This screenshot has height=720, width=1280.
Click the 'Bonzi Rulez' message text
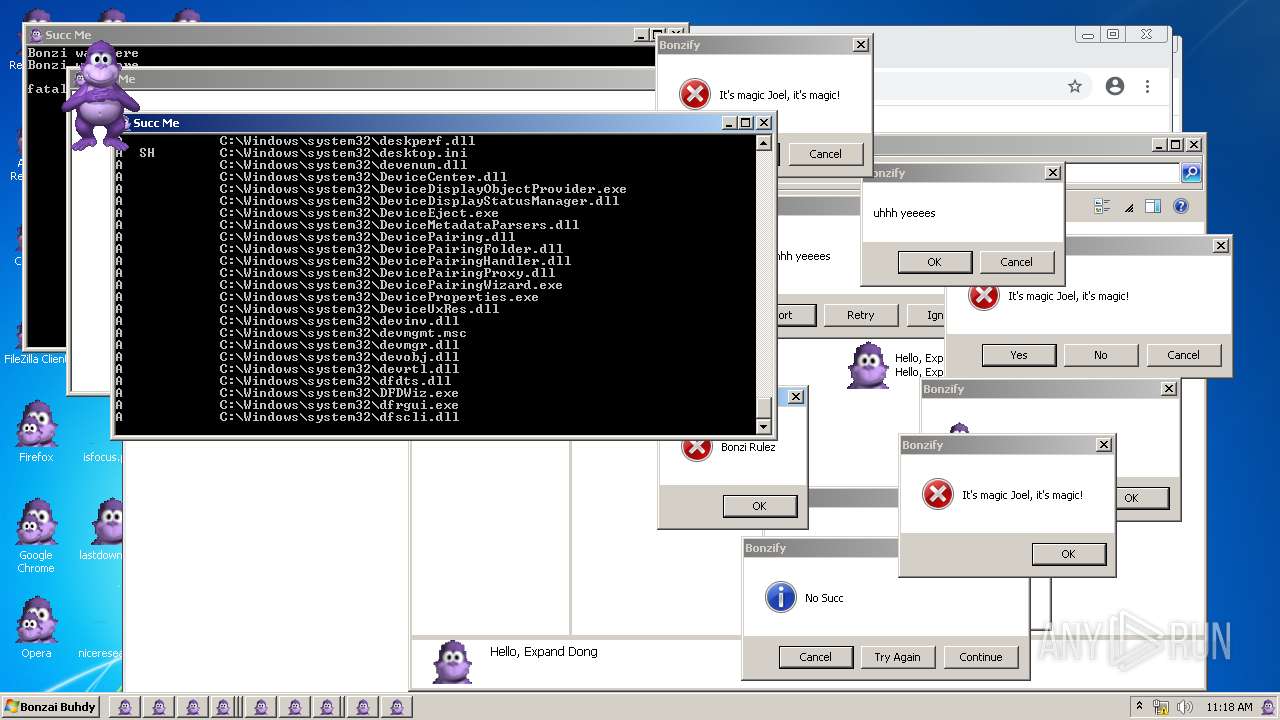(x=748, y=447)
